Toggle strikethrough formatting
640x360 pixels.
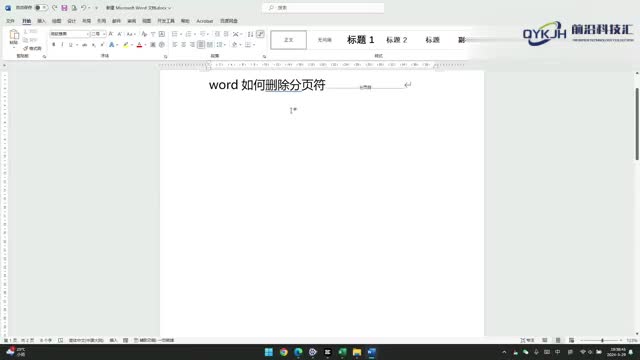coord(84,44)
